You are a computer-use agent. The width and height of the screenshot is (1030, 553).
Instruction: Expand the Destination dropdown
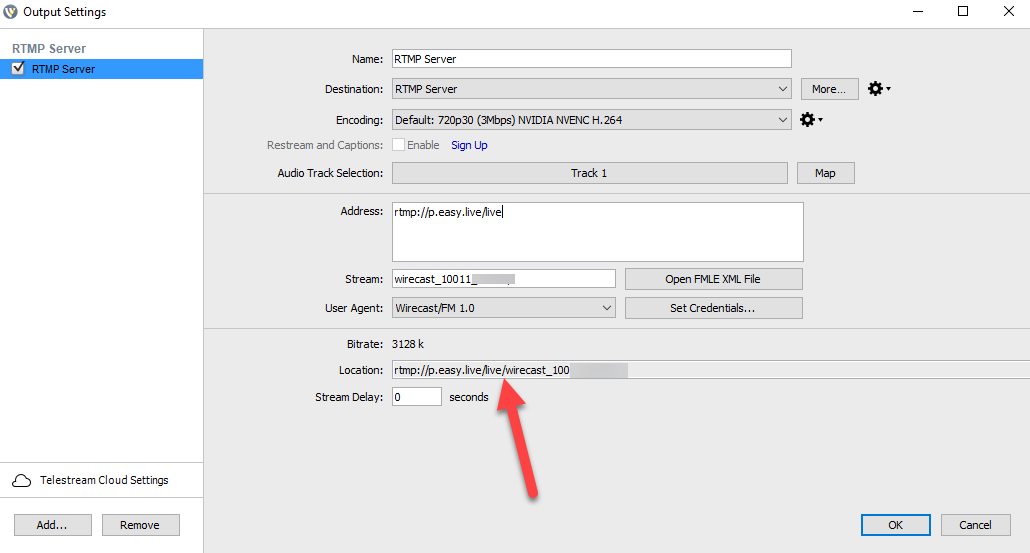tap(592, 89)
